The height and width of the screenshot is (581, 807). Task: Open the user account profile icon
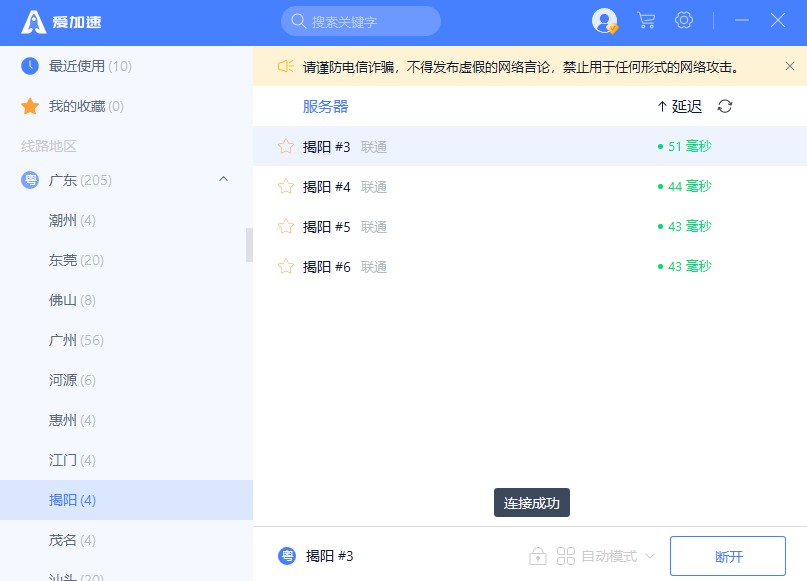pyautogui.click(x=604, y=21)
